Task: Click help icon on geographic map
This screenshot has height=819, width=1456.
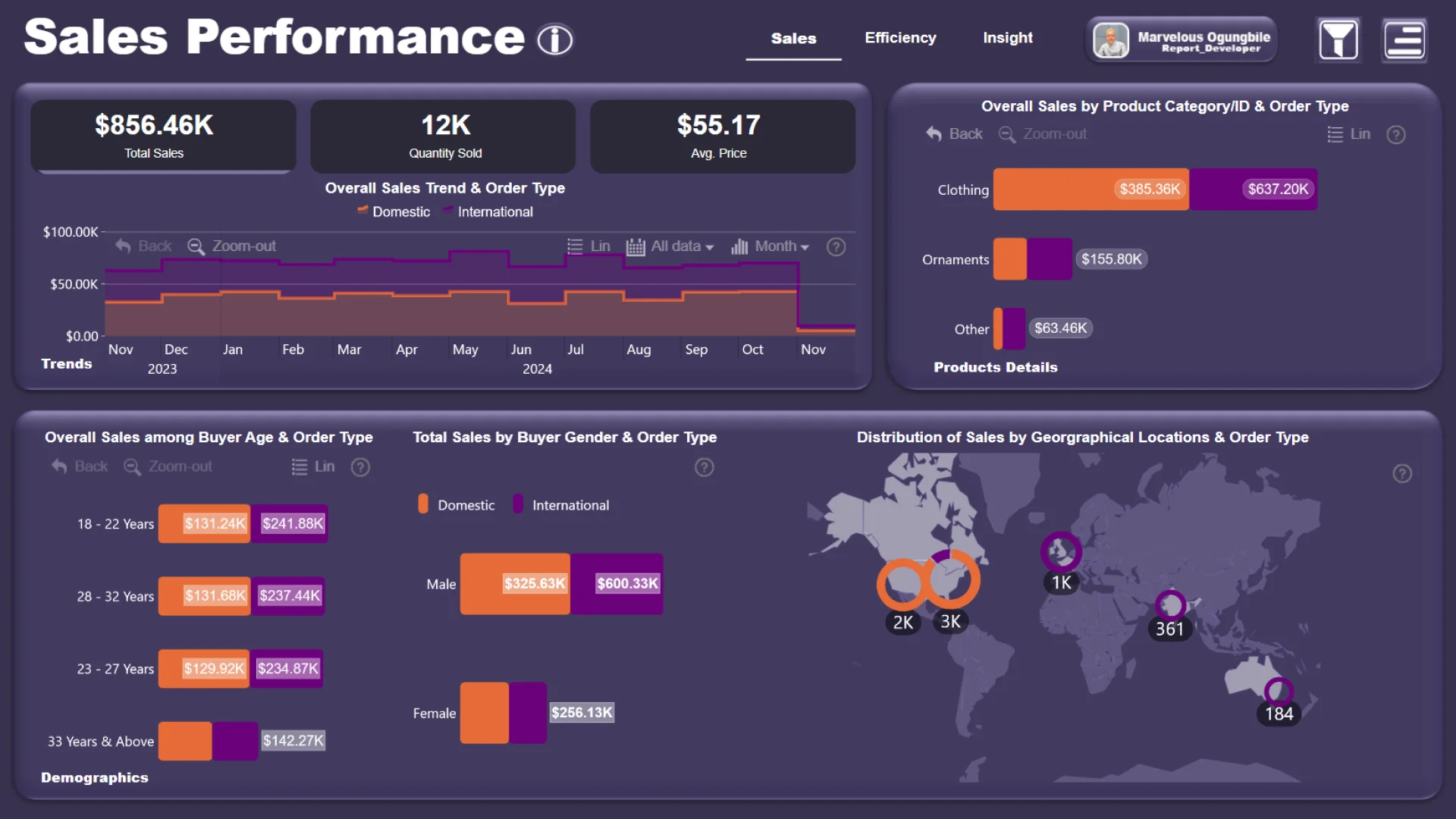Action: coord(1402,474)
